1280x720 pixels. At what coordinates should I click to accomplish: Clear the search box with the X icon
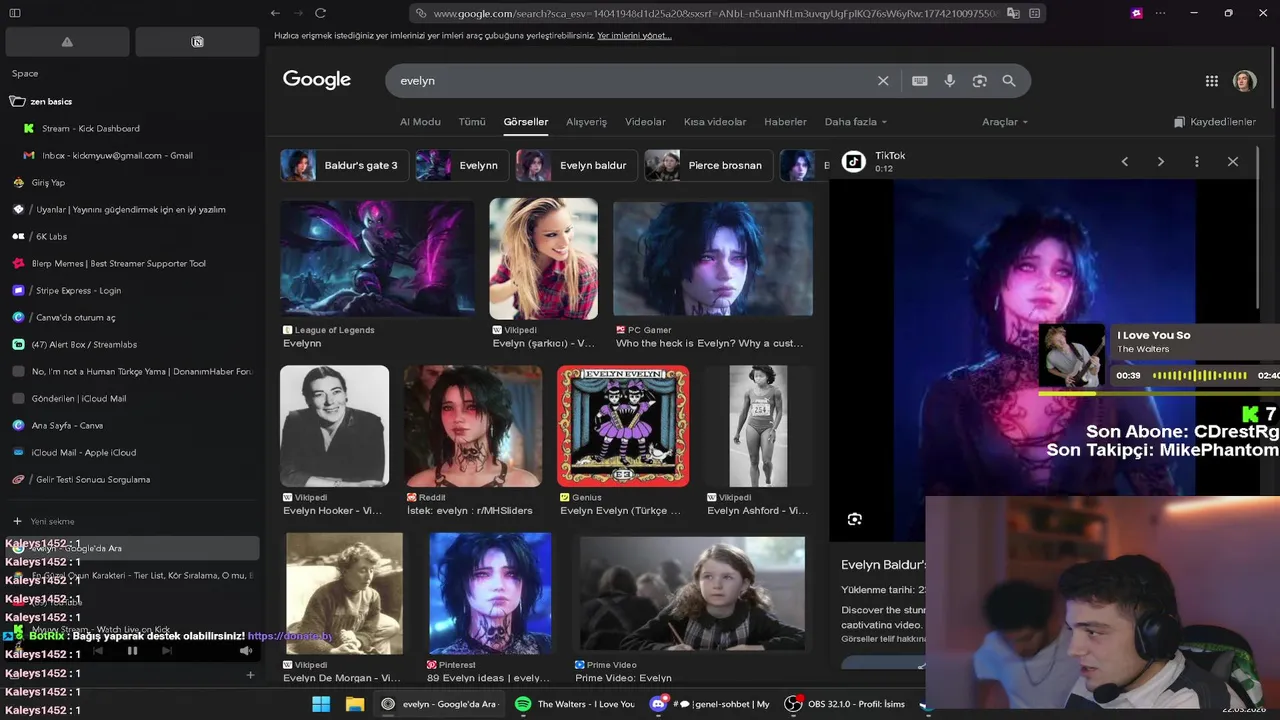pyautogui.click(x=883, y=81)
